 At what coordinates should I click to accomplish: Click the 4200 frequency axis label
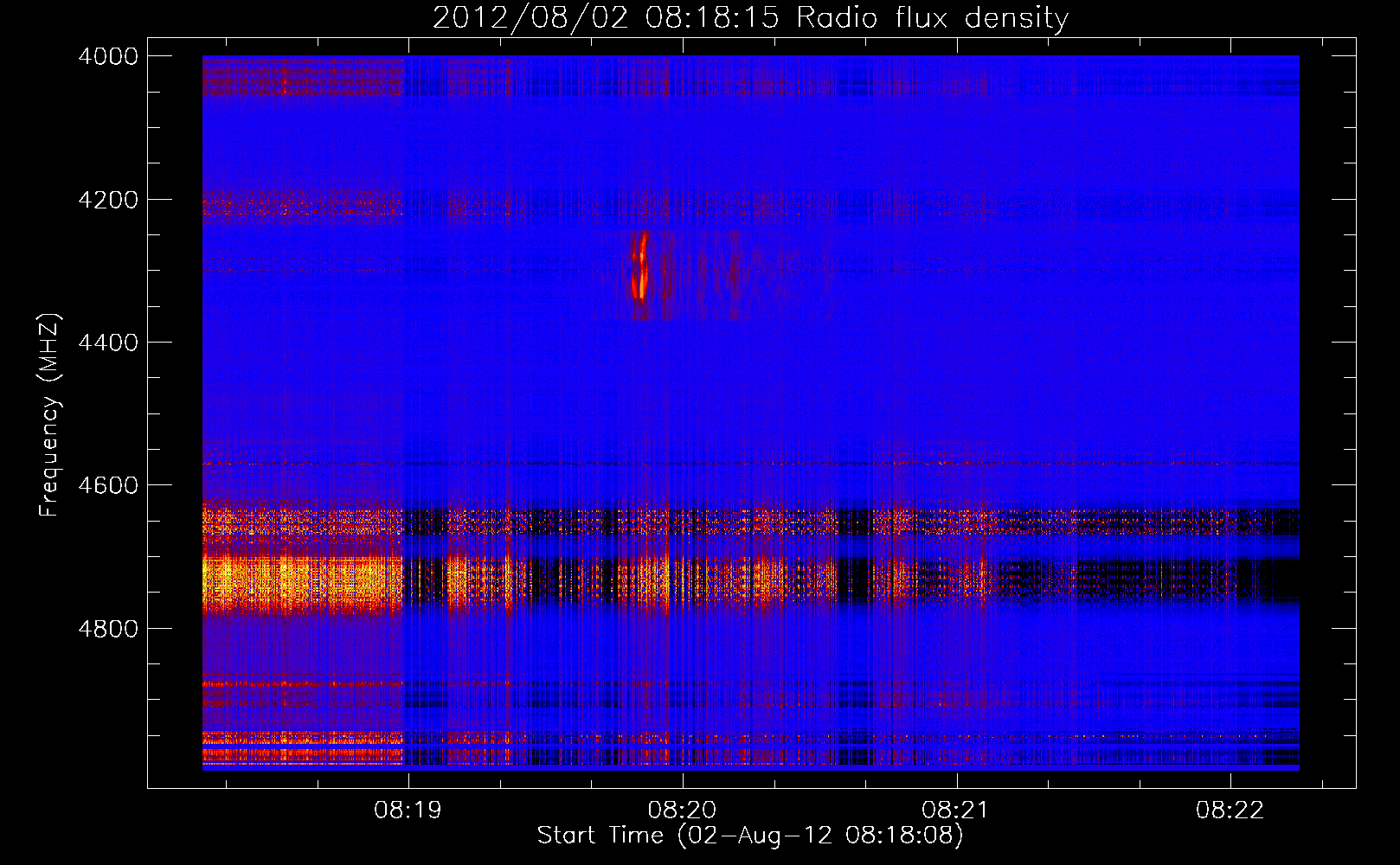pos(108,200)
